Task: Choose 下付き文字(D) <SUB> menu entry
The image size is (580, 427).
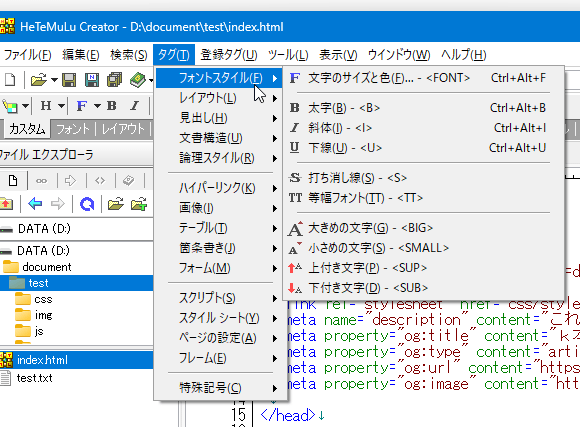Action: click(x=424, y=288)
